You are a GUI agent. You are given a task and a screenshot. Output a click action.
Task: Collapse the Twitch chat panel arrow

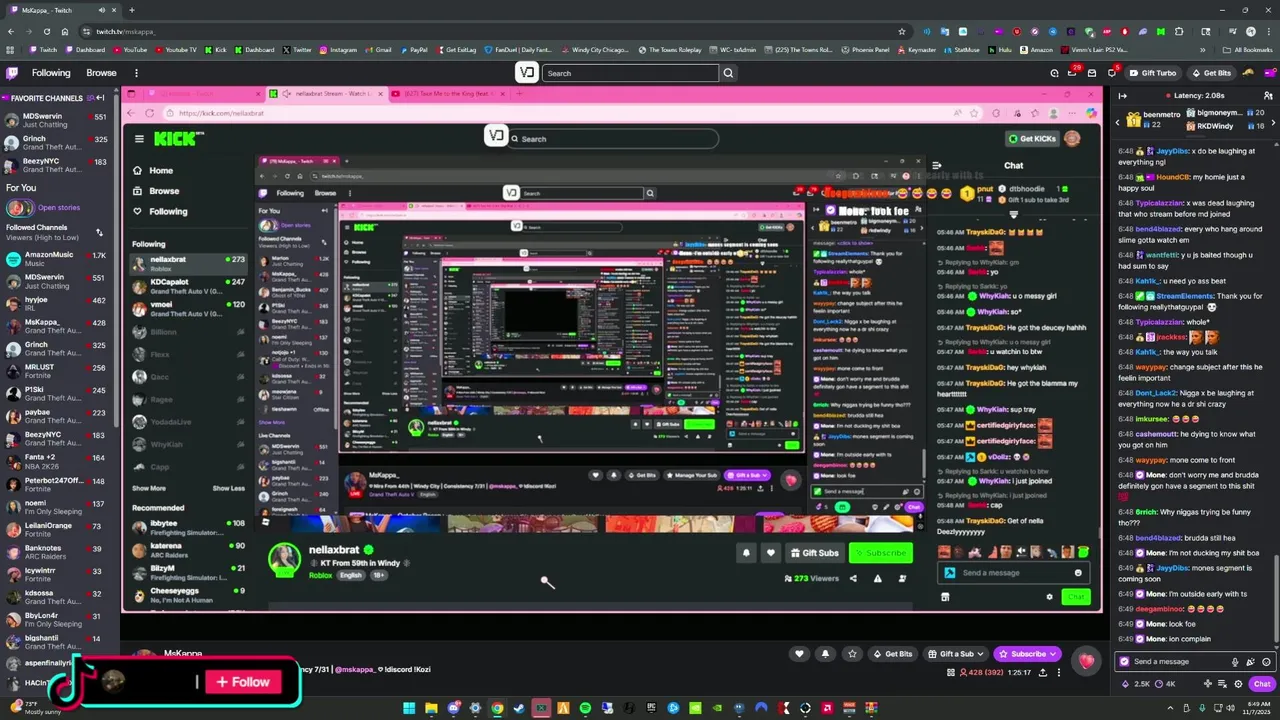(x=1122, y=95)
